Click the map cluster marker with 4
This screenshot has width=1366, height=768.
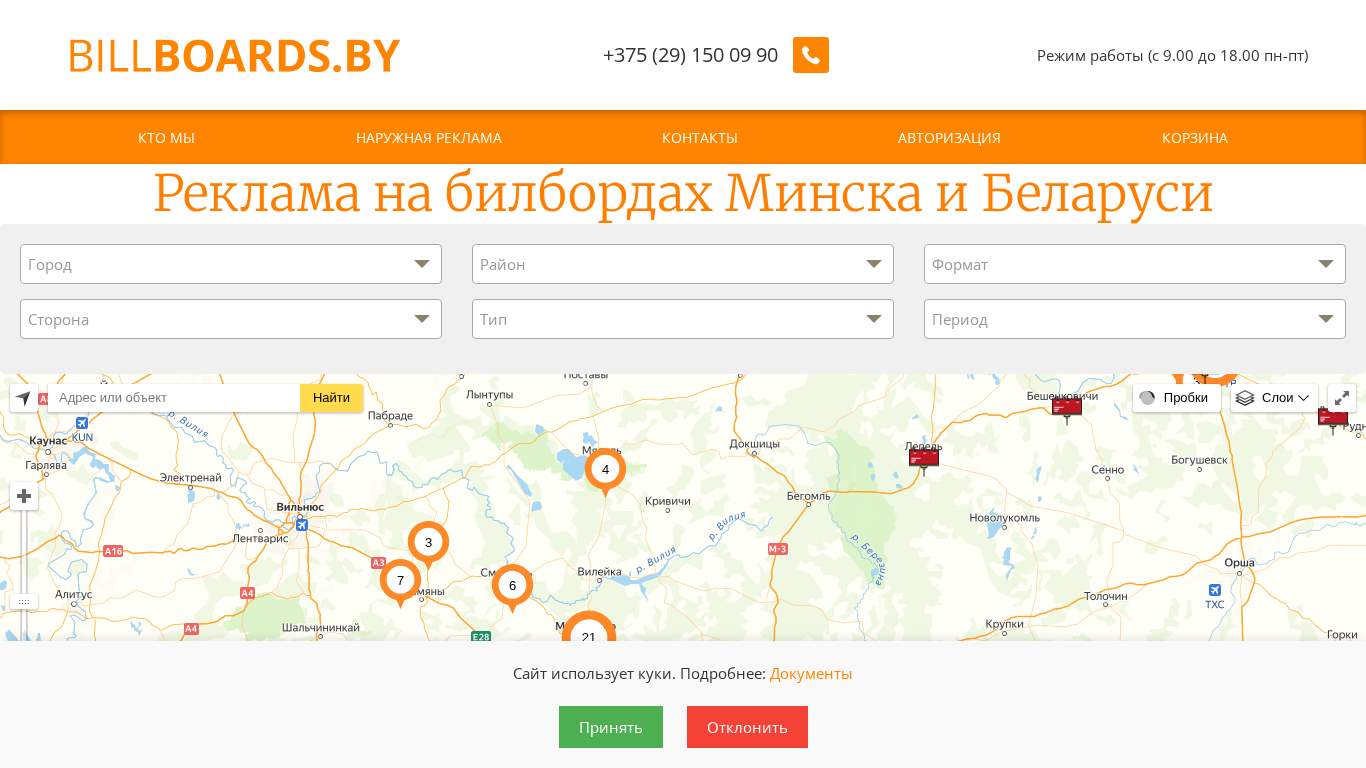point(605,471)
